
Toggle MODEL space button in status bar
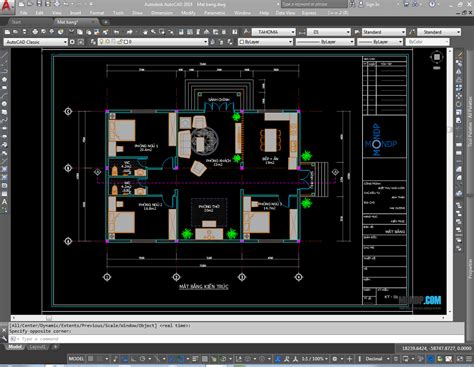pyautogui.click(x=76, y=359)
